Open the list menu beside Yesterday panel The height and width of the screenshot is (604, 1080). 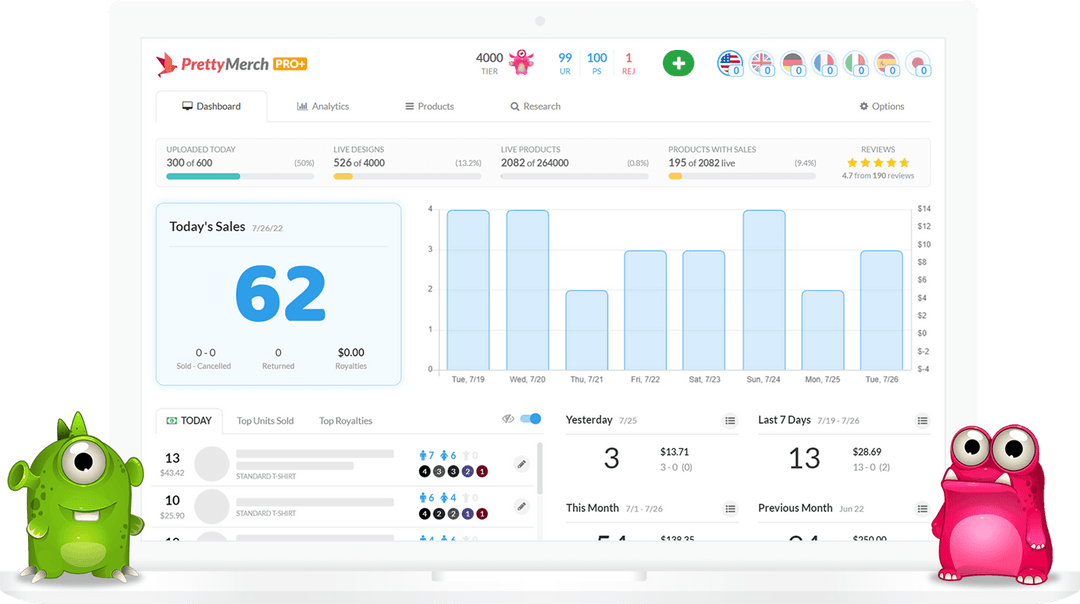tap(731, 421)
